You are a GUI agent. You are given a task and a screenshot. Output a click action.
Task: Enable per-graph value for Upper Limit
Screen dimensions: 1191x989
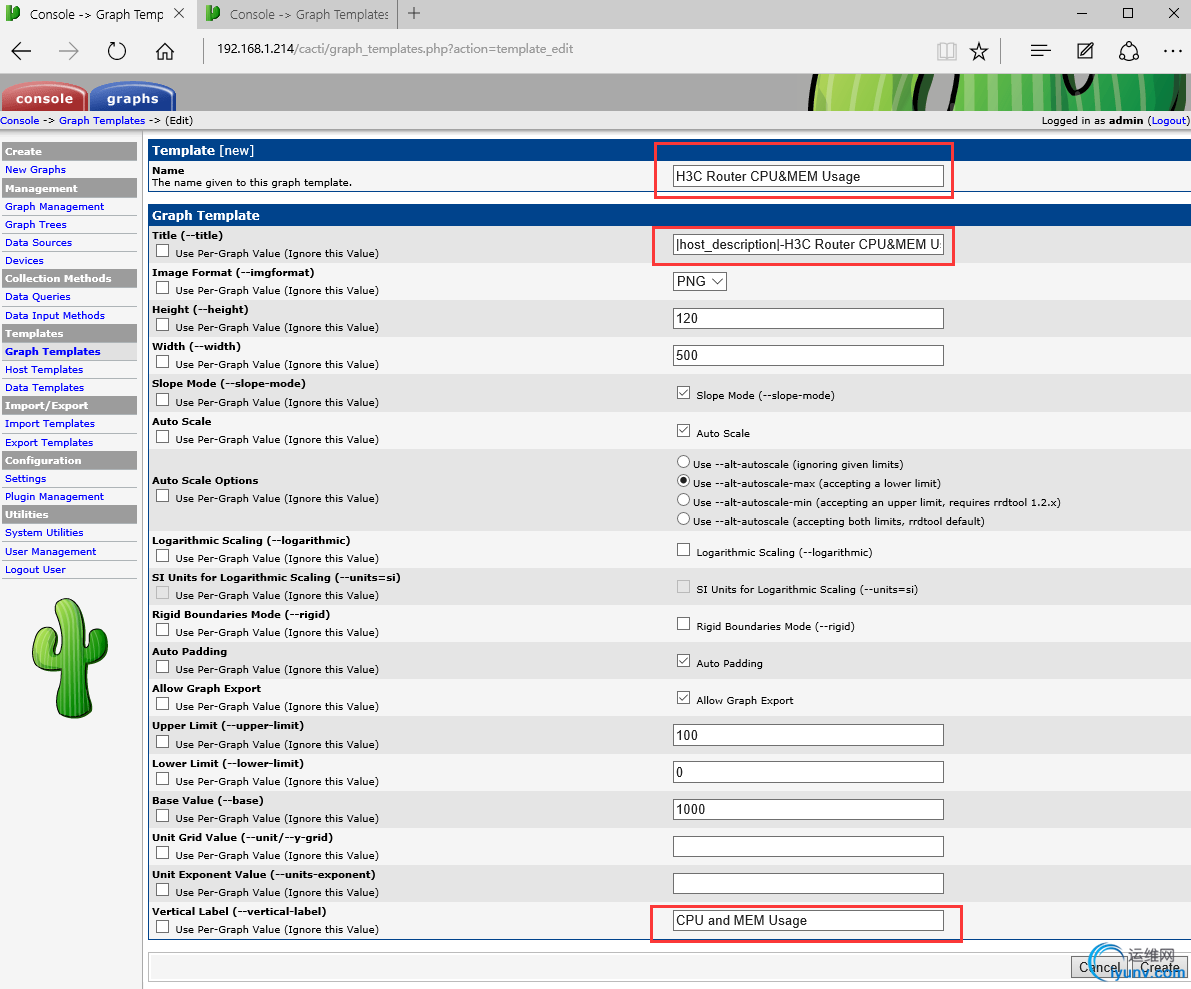pos(163,741)
